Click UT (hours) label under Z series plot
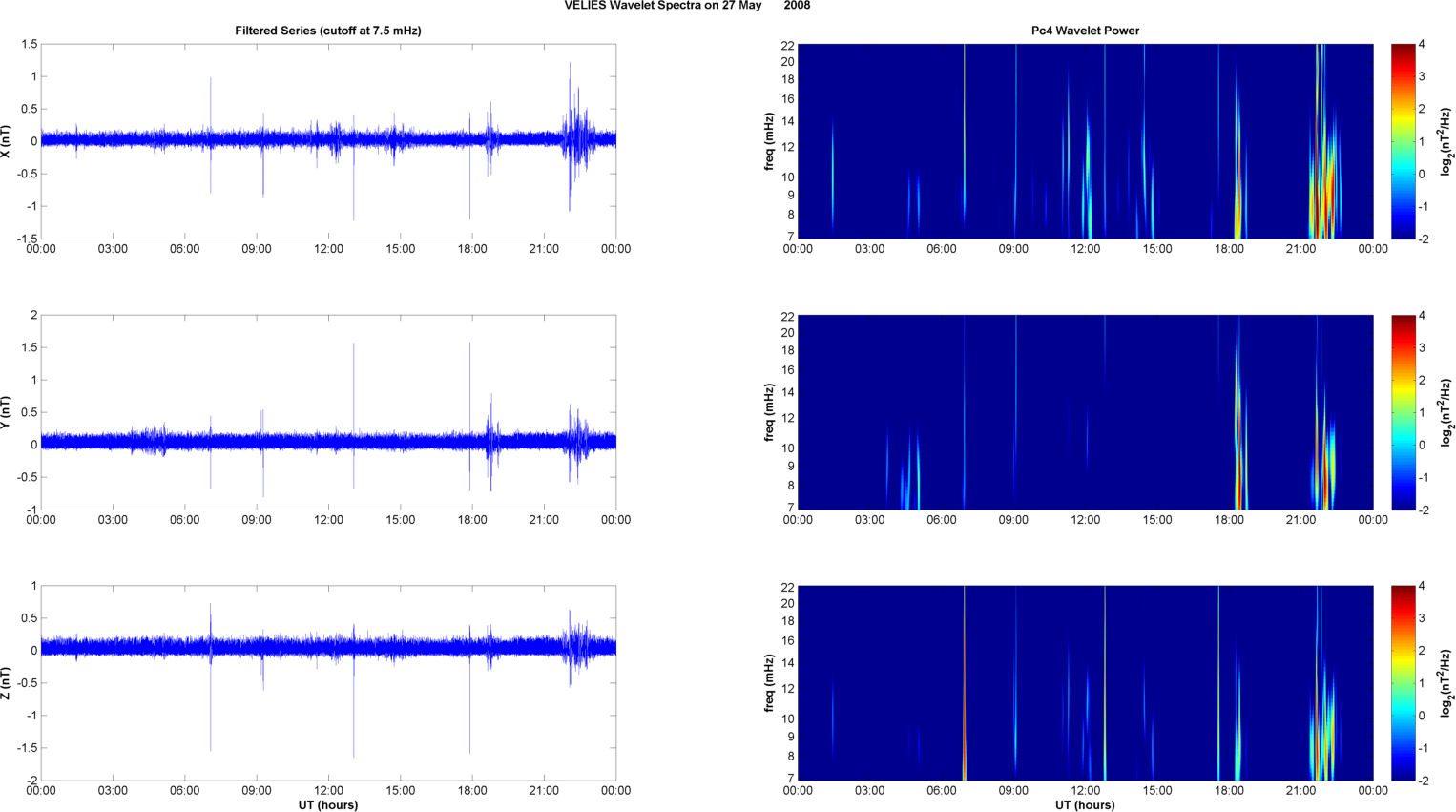 327,804
